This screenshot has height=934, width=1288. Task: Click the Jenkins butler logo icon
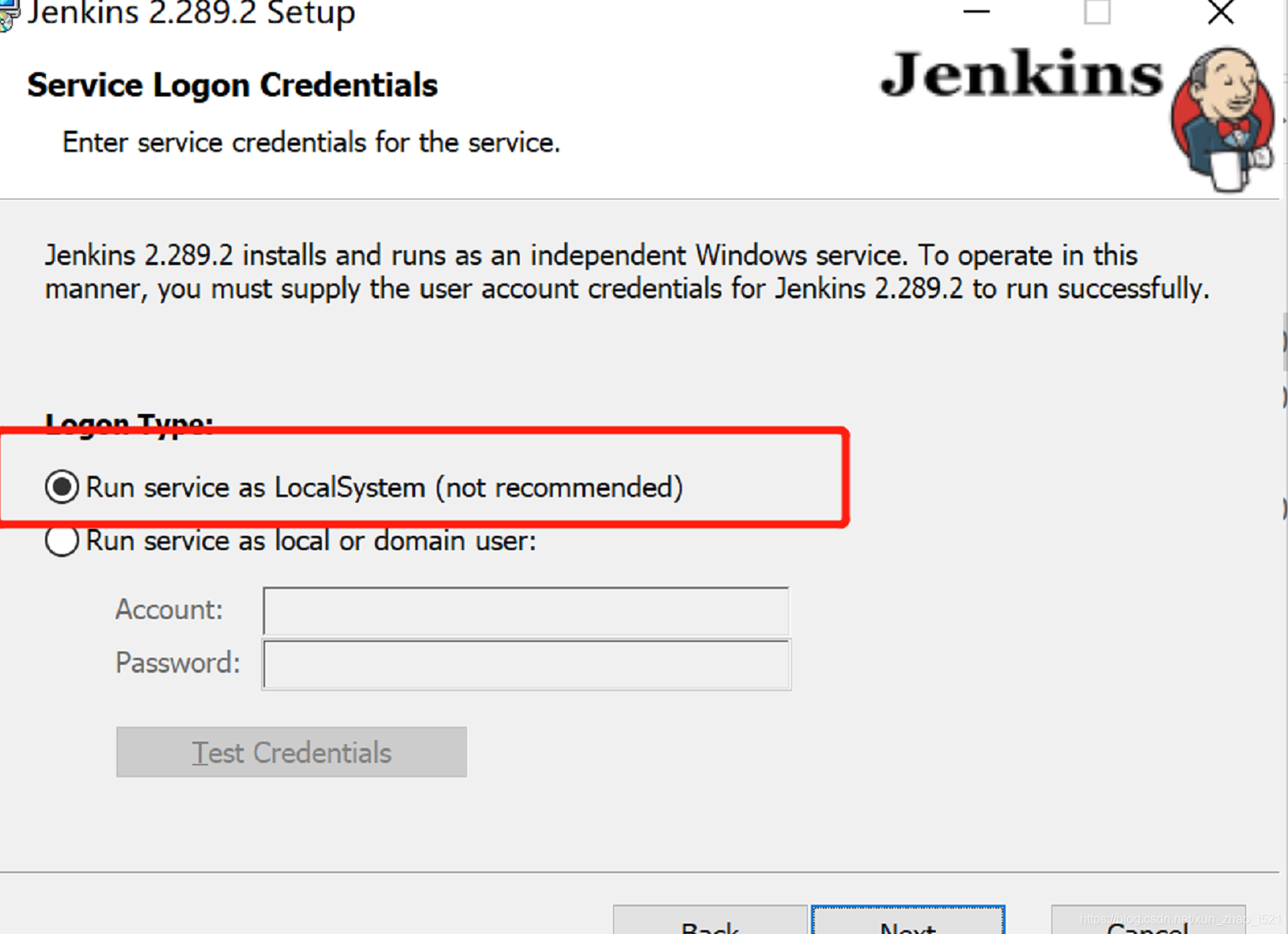point(1223,119)
